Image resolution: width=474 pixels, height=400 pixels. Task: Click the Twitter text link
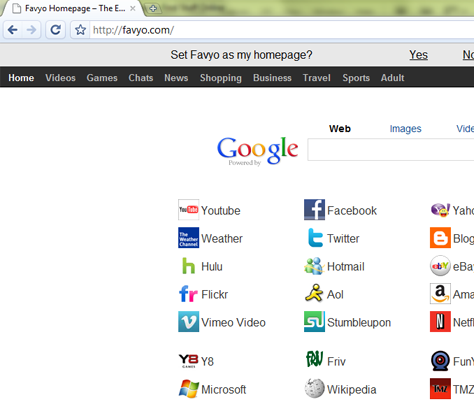tap(343, 239)
